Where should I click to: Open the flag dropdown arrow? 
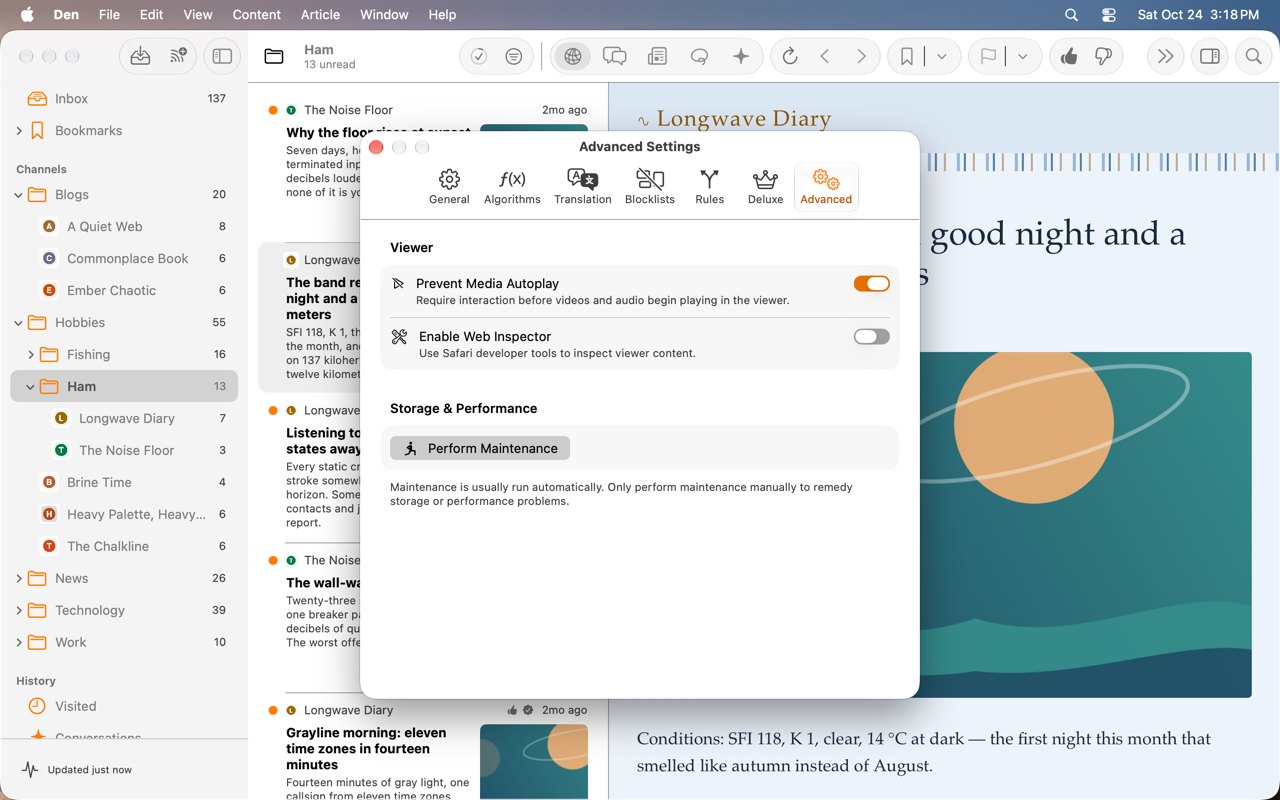[1023, 57]
